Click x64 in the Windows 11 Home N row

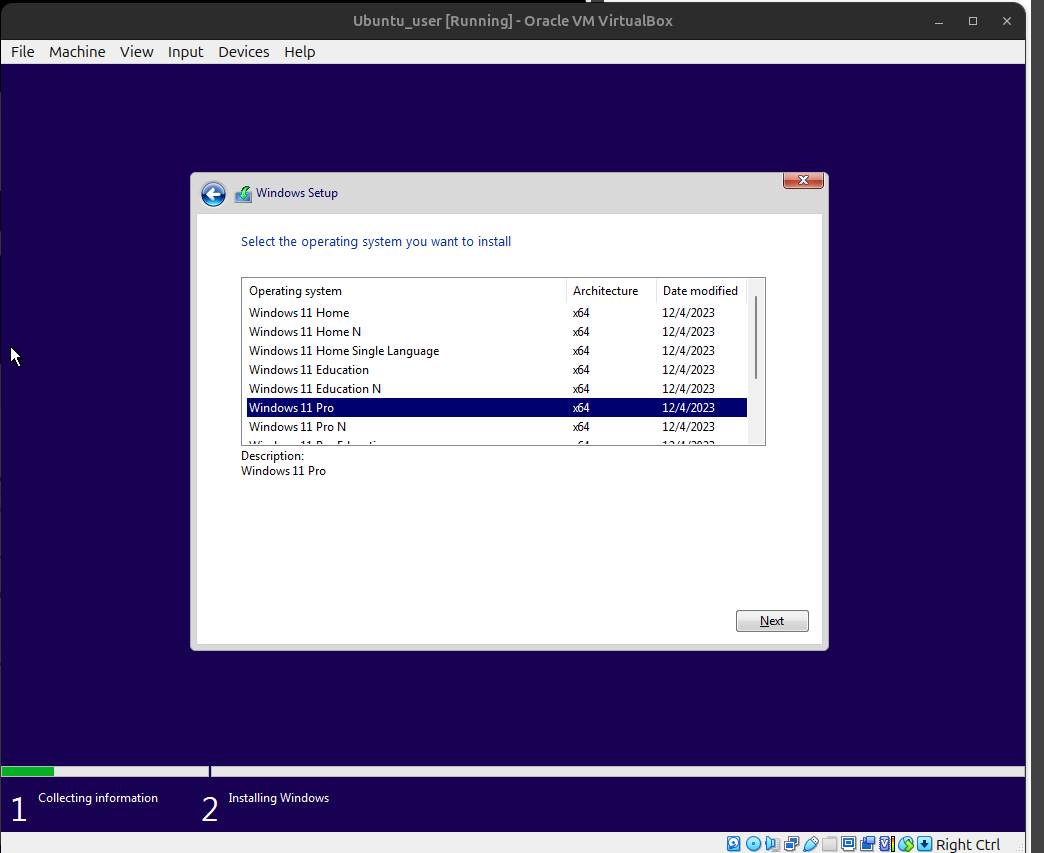pyautogui.click(x=581, y=332)
